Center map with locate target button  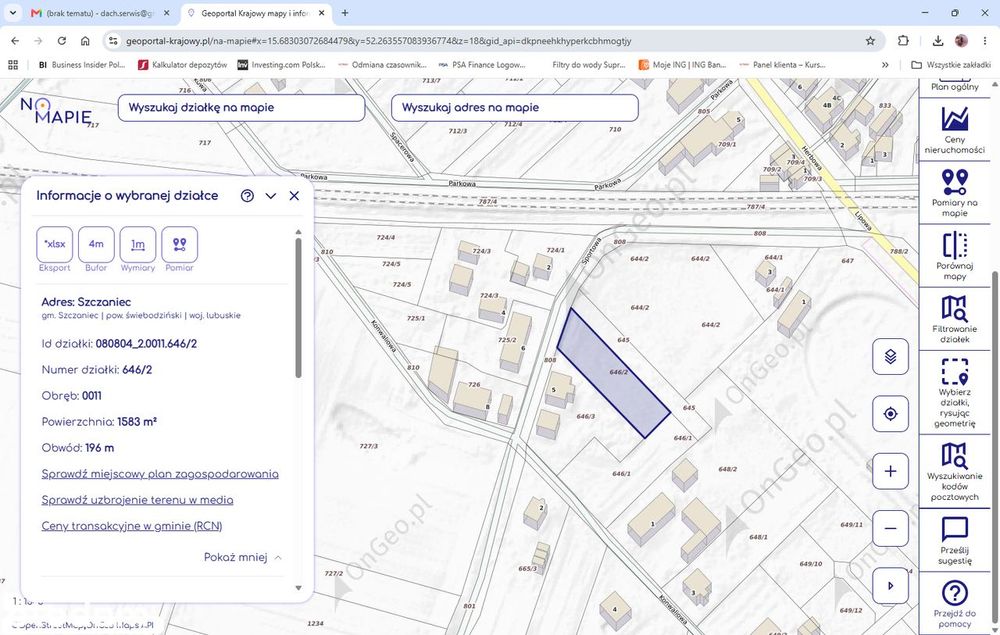point(890,414)
